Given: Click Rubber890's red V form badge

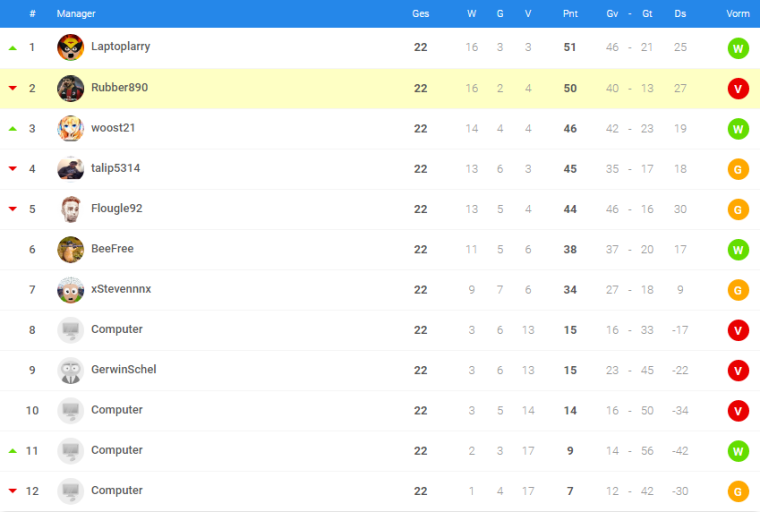Looking at the screenshot, I should tap(738, 89).
